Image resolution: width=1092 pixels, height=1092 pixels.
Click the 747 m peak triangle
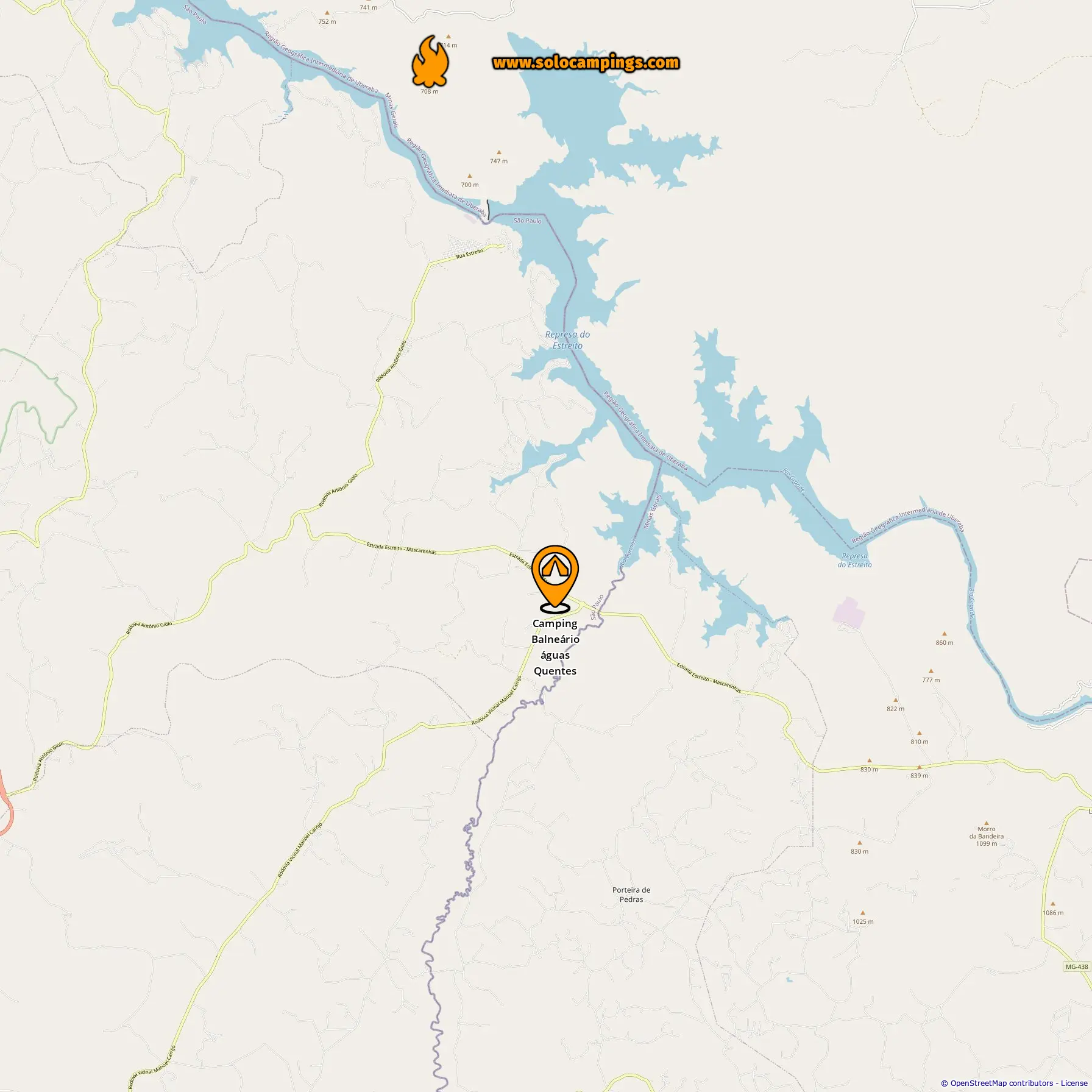coord(498,152)
